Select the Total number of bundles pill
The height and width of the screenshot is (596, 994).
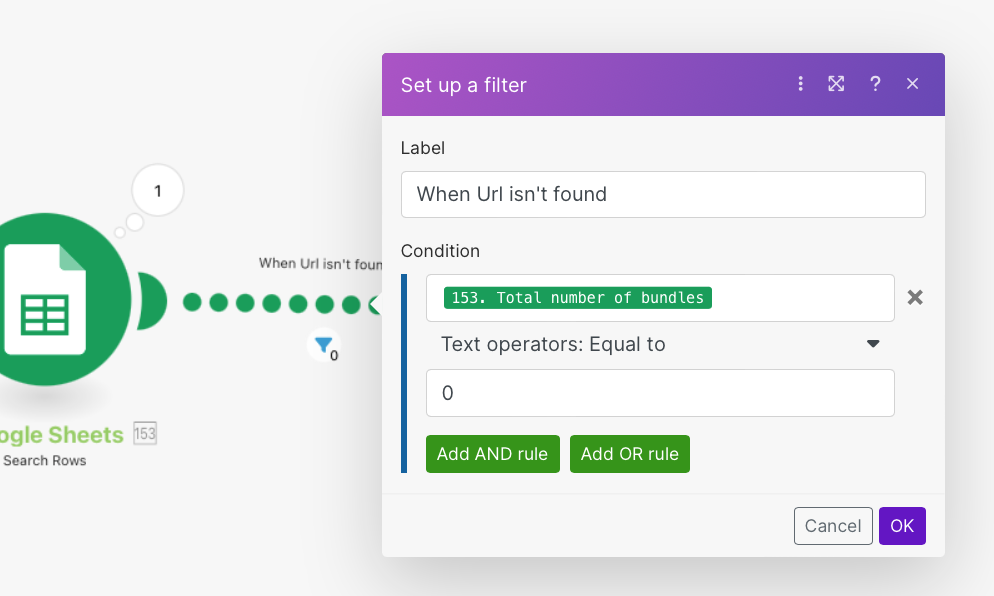coord(578,298)
